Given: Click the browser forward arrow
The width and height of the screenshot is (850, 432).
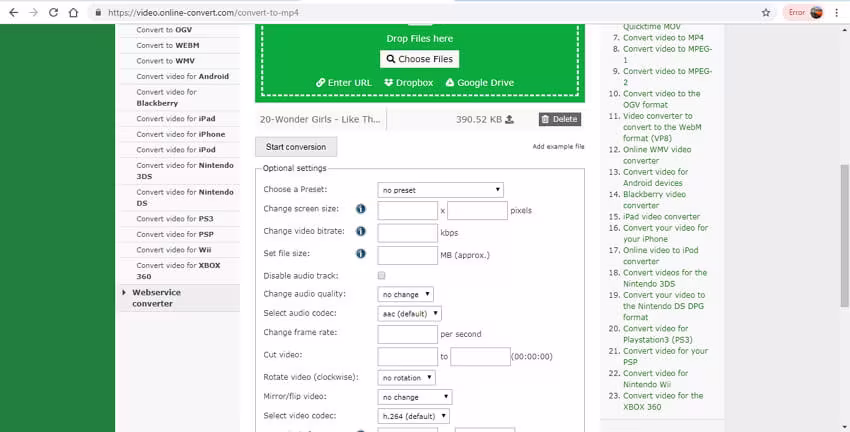Looking at the screenshot, I should pos(34,12).
